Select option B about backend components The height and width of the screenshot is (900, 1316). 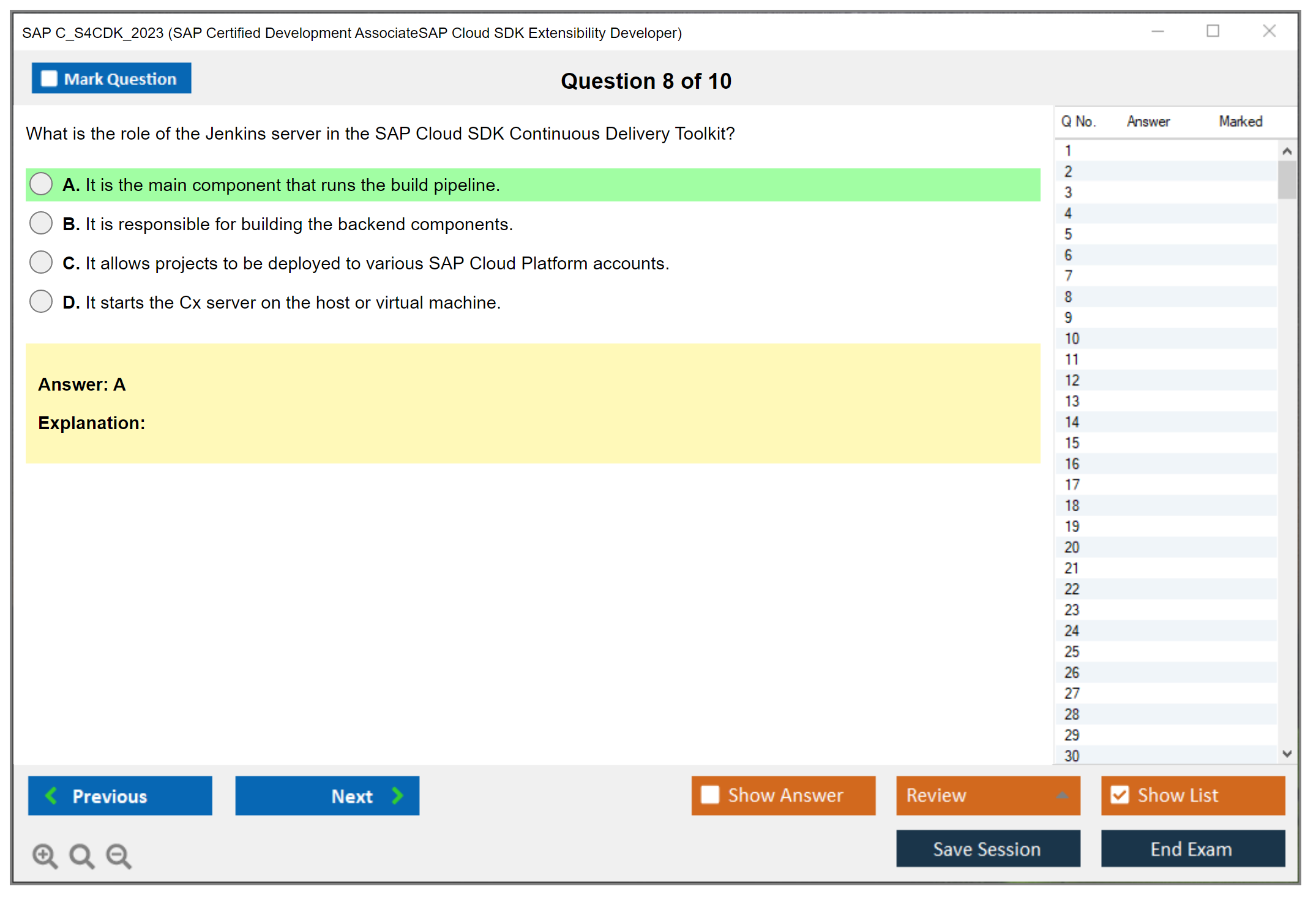41,223
